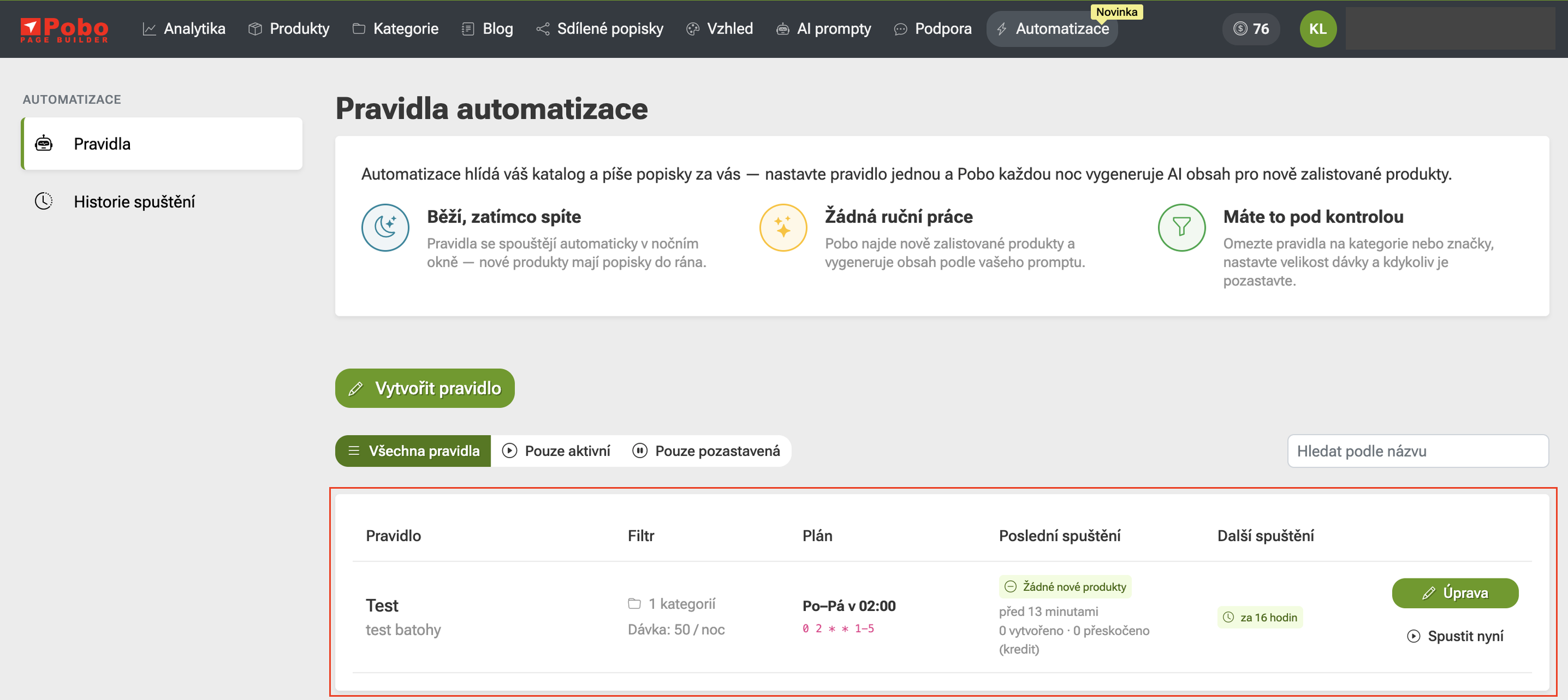Click the share icon by Sdílené popisky
The width and height of the screenshot is (1568, 700).
tap(542, 29)
